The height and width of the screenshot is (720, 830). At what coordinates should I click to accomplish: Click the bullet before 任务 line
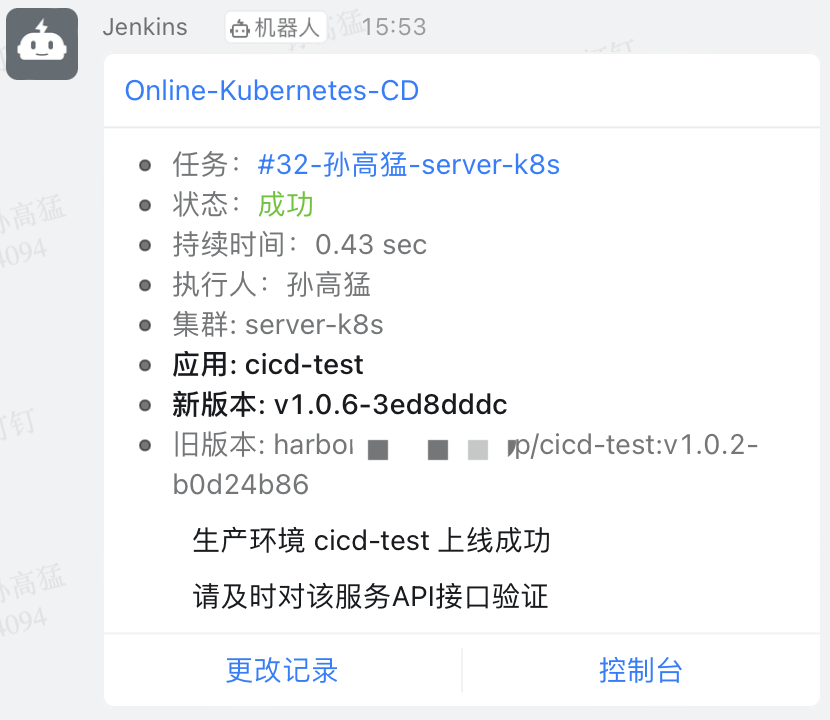click(145, 166)
